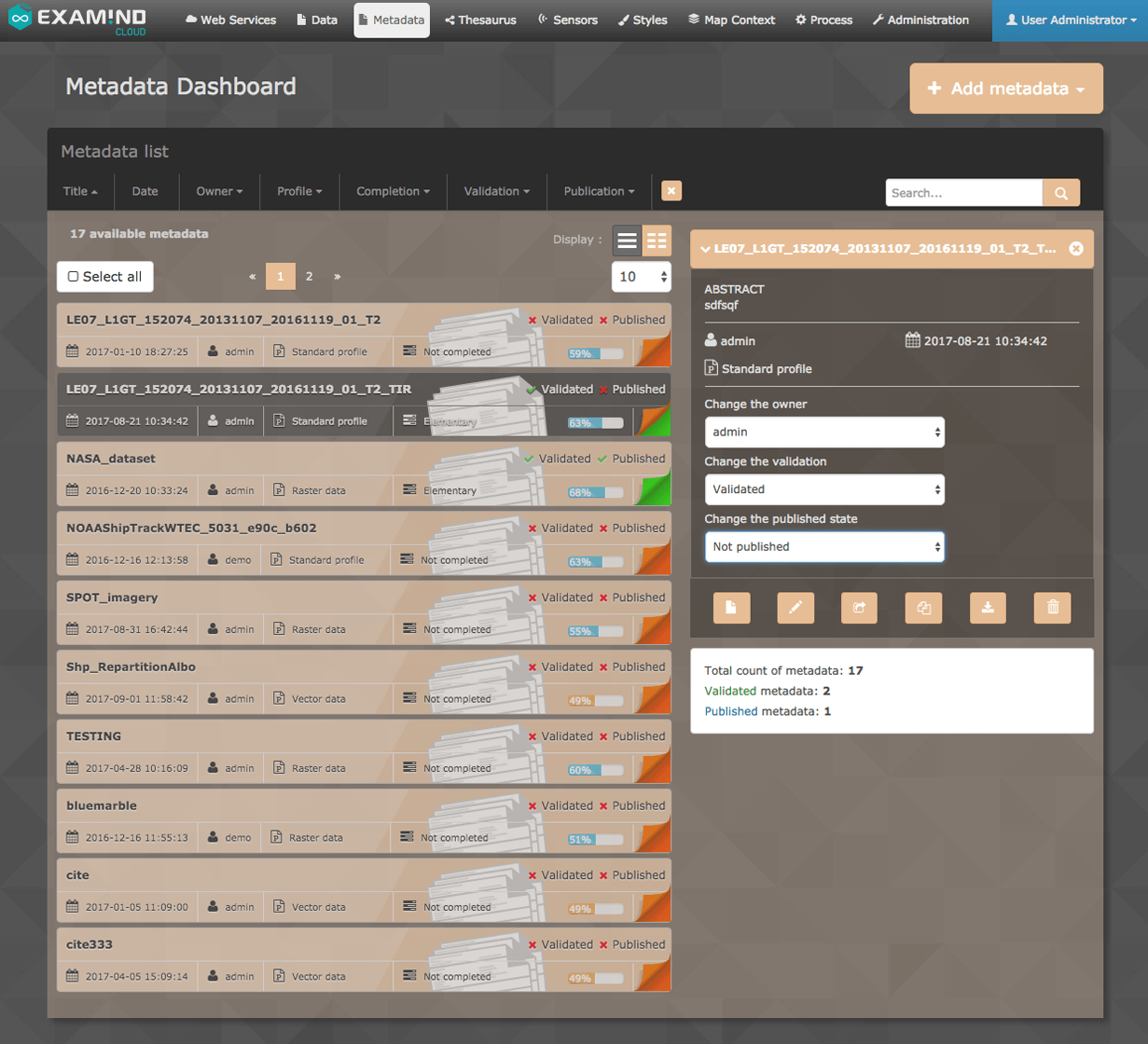Reset filters with the orange X button
The height and width of the screenshot is (1044, 1148).
pos(671,190)
